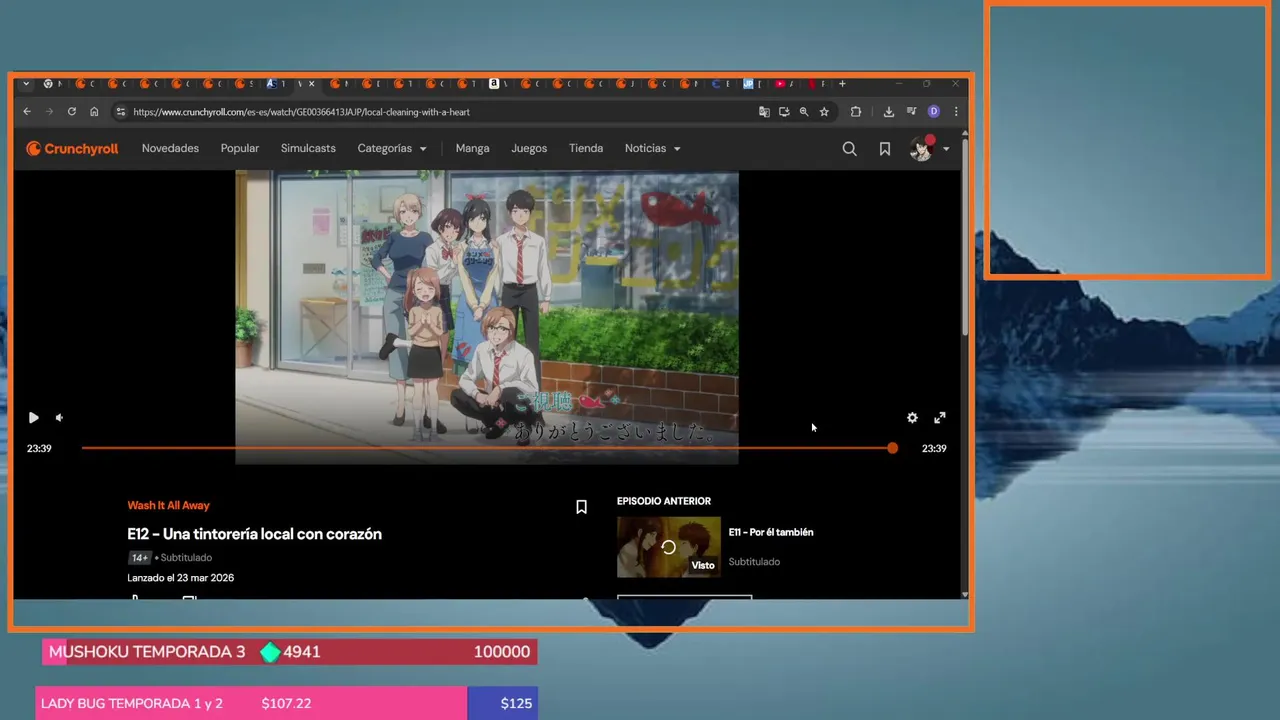Open Tienda in Crunchyroll navigation
The height and width of the screenshot is (720, 1280).
[x=586, y=148]
